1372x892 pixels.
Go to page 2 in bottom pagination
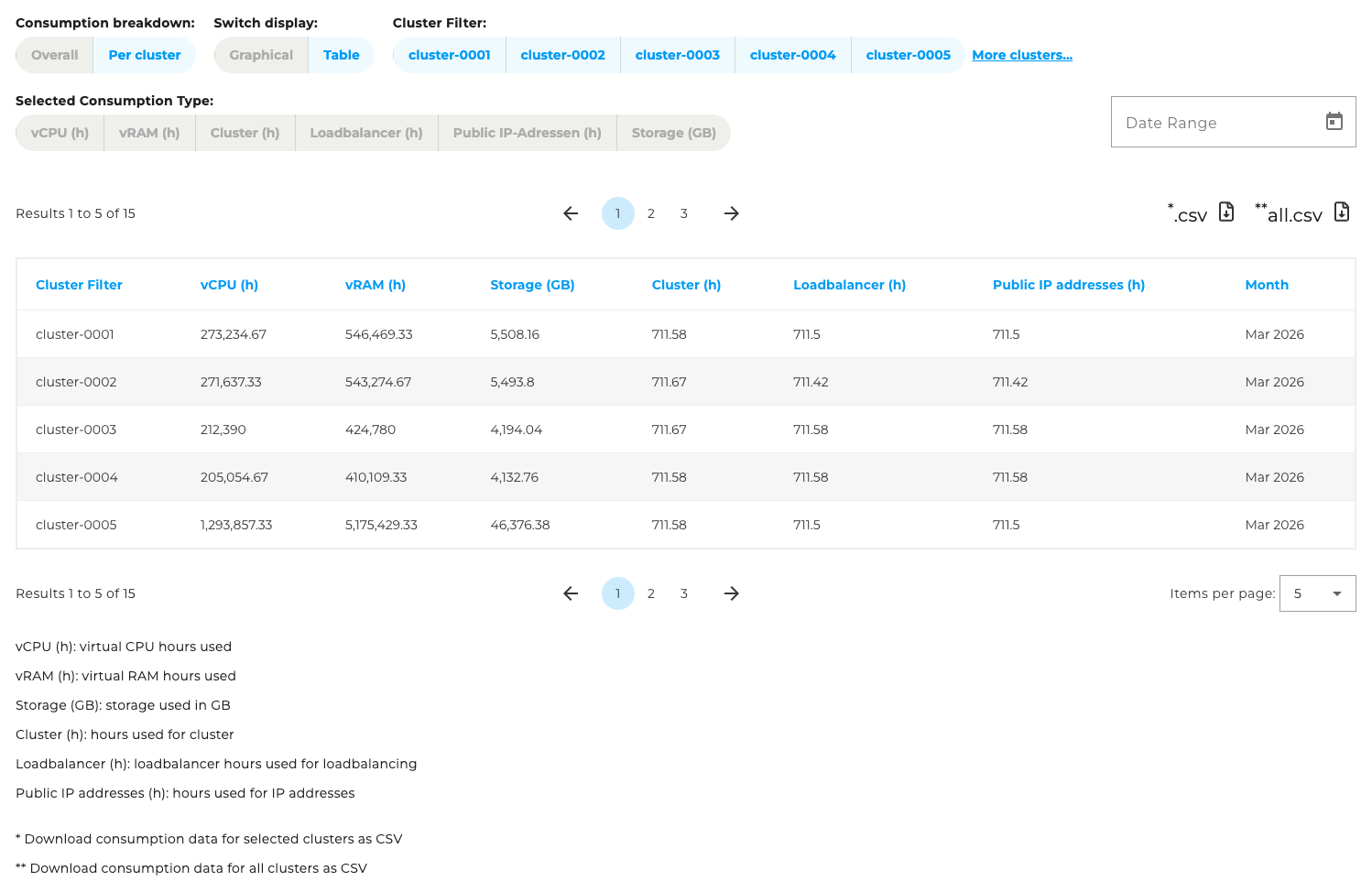click(x=651, y=593)
